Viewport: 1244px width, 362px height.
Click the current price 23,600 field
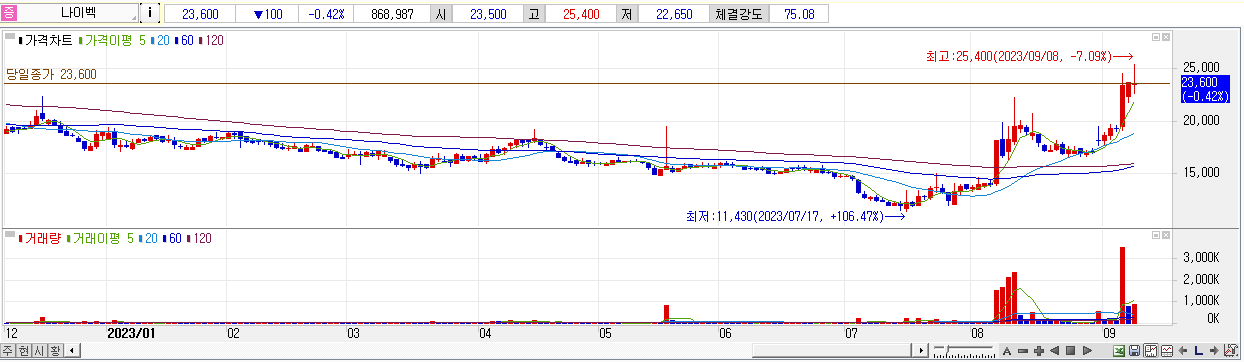200,14
